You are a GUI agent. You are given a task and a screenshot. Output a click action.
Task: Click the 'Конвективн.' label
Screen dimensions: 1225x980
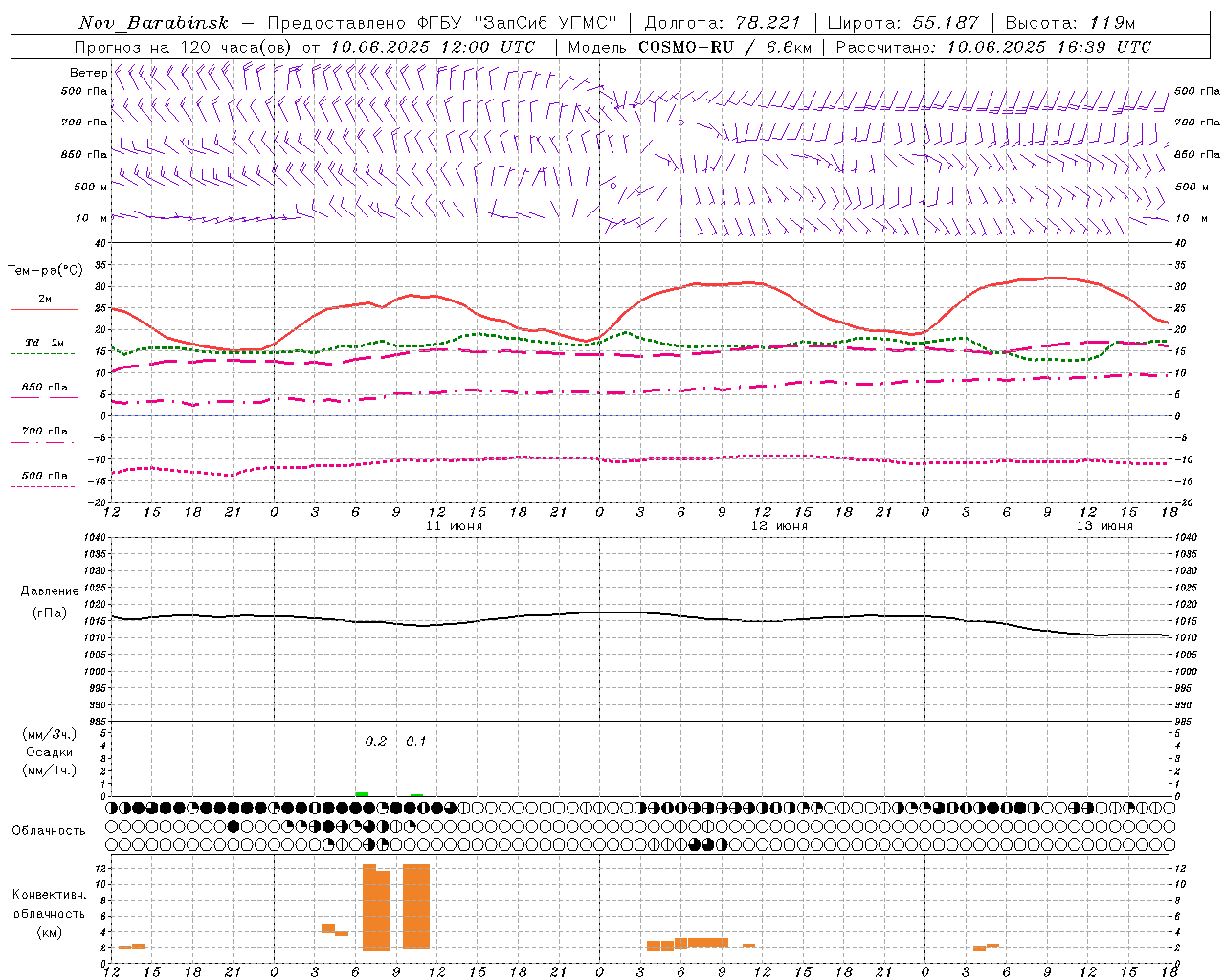[x=50, y=895]
